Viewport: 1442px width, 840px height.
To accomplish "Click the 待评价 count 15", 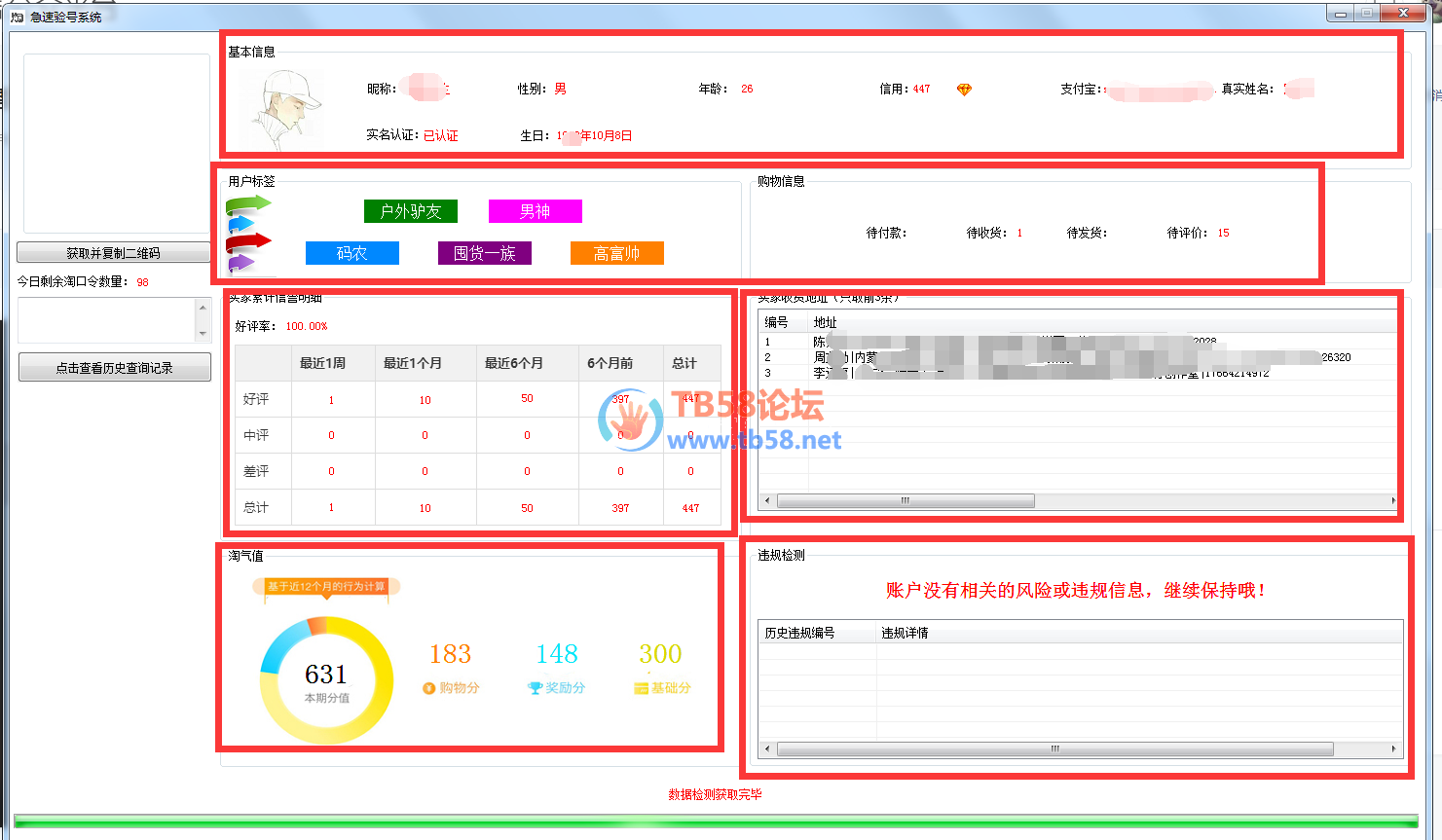I will (1223, 234).
